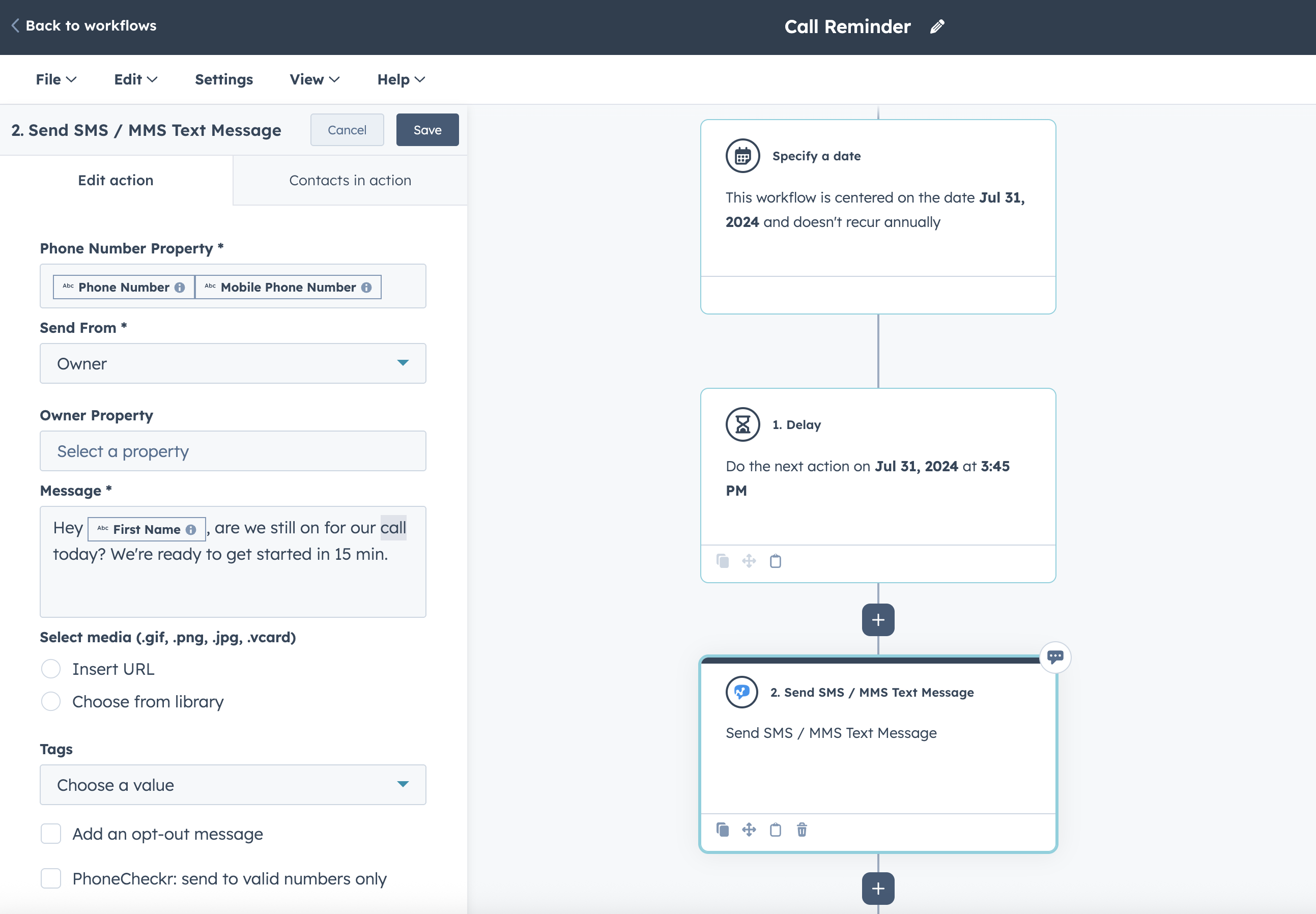The width and height of the screenshot is (1316, 914).
Task: Add action with plus button below Send SMS
Action: (877, 888)
